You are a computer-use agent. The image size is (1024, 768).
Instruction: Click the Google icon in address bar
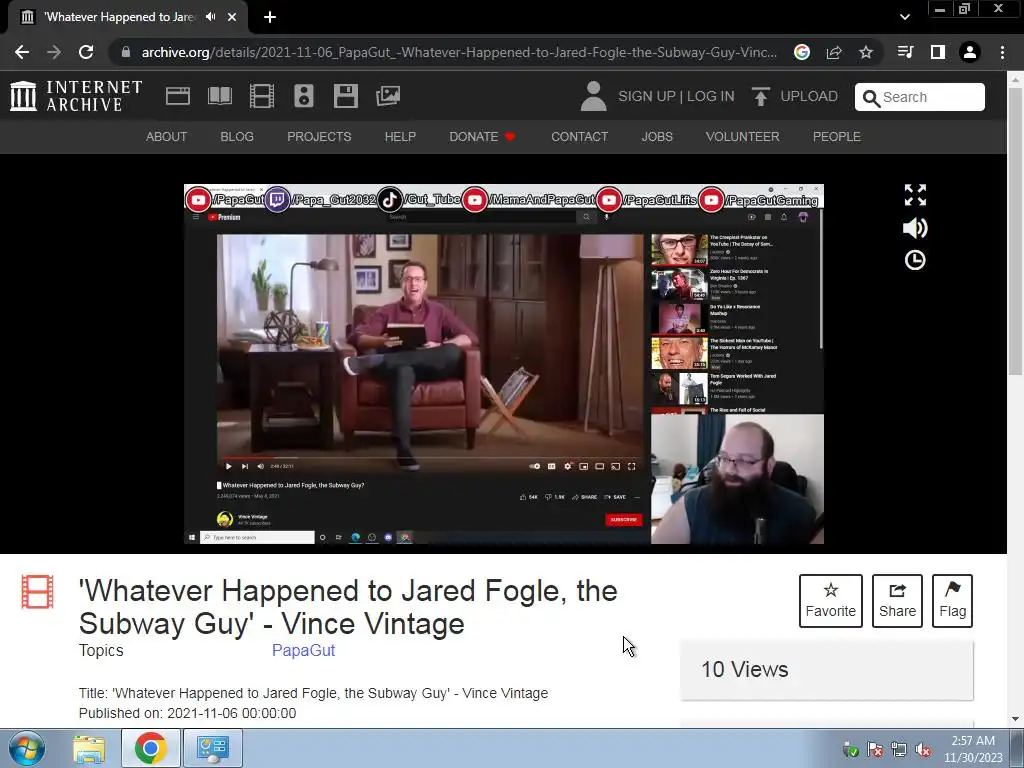802,52
